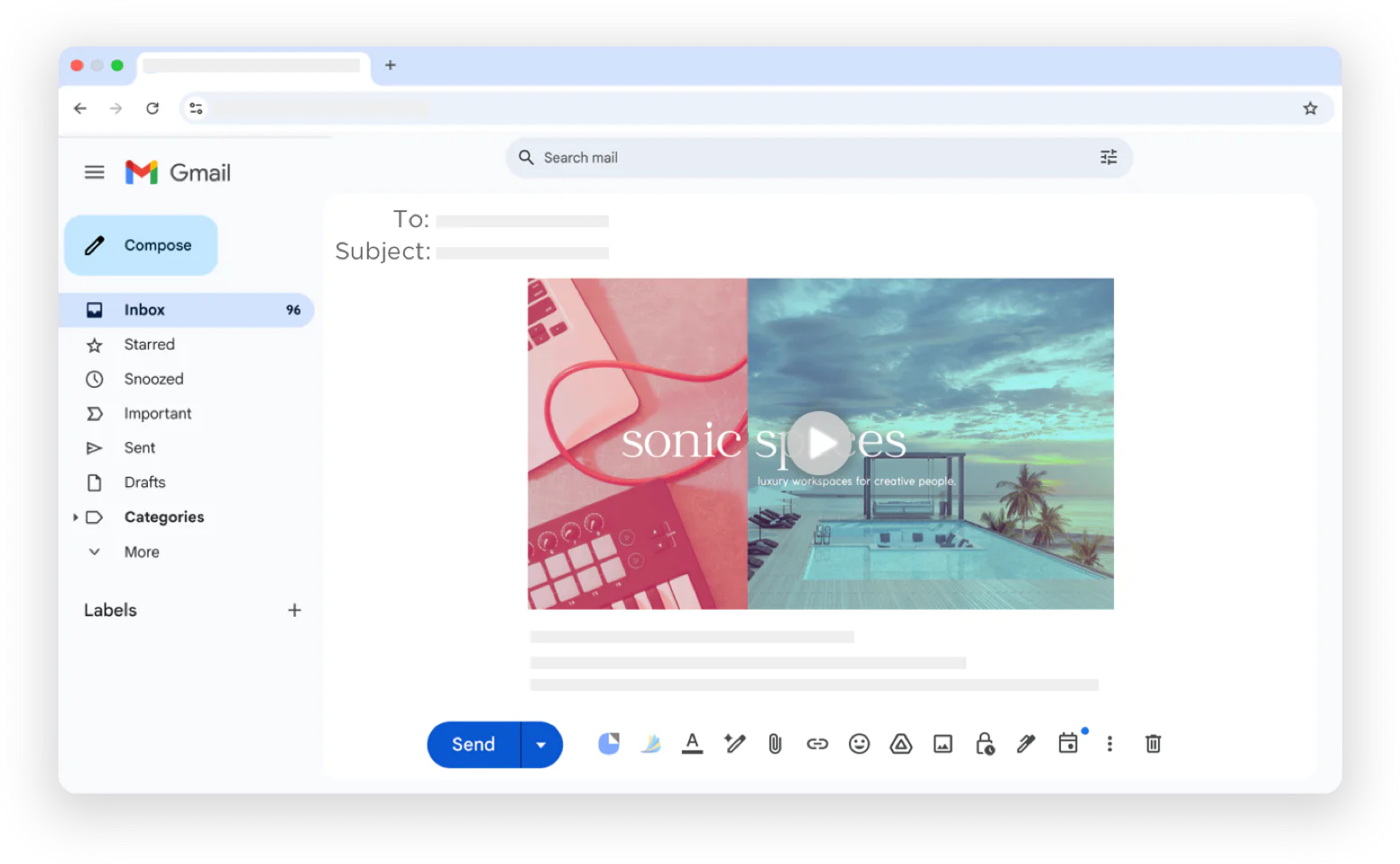Viewport: 1400px width, 864px height.
Task: Collapse the More section in sidebar
Action: 94,551
